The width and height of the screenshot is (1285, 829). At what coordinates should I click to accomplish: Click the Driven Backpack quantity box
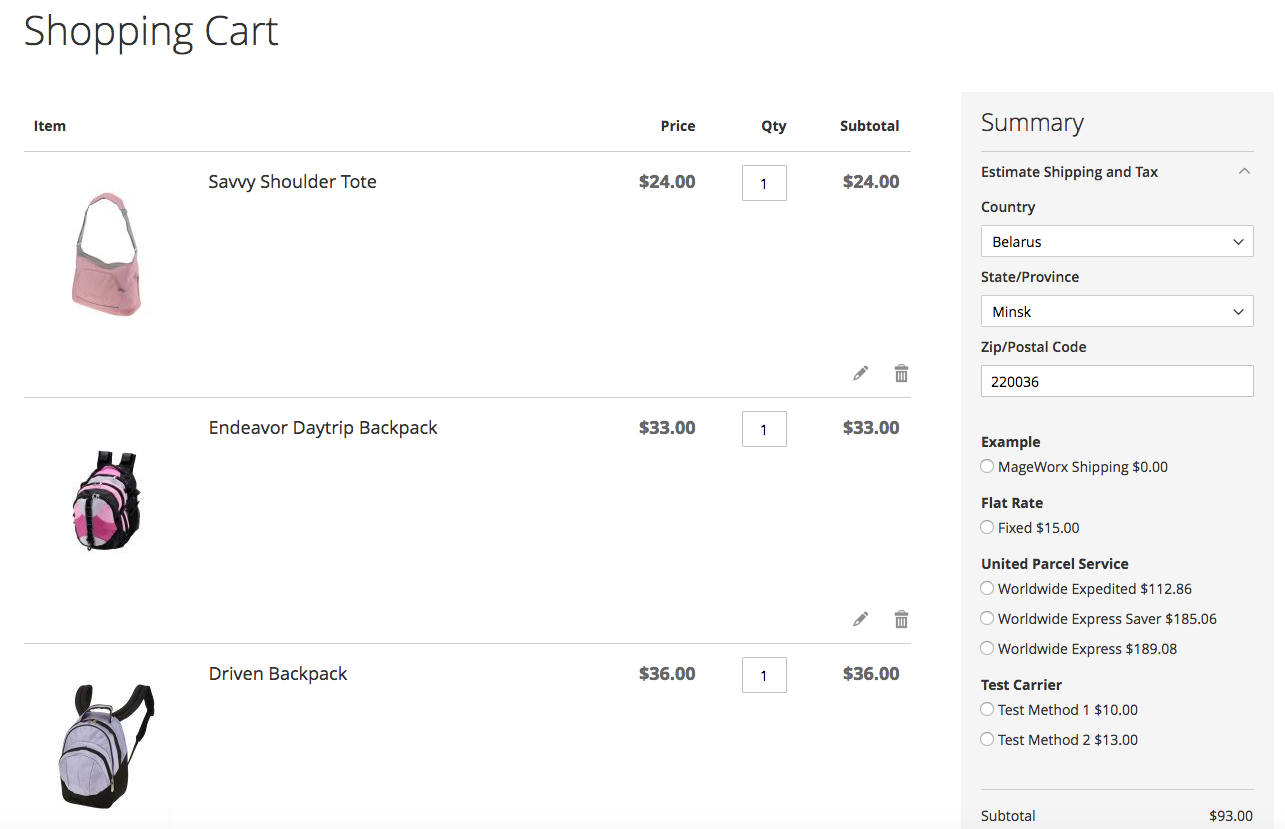764,675
